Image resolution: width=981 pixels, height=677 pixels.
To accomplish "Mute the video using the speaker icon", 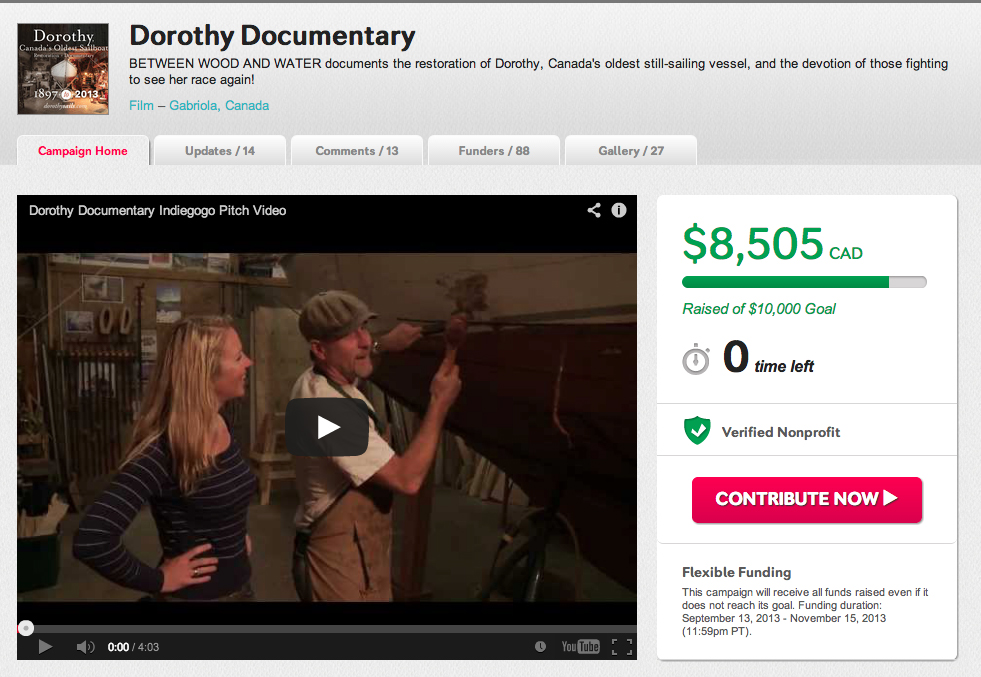I will point(85,646).
